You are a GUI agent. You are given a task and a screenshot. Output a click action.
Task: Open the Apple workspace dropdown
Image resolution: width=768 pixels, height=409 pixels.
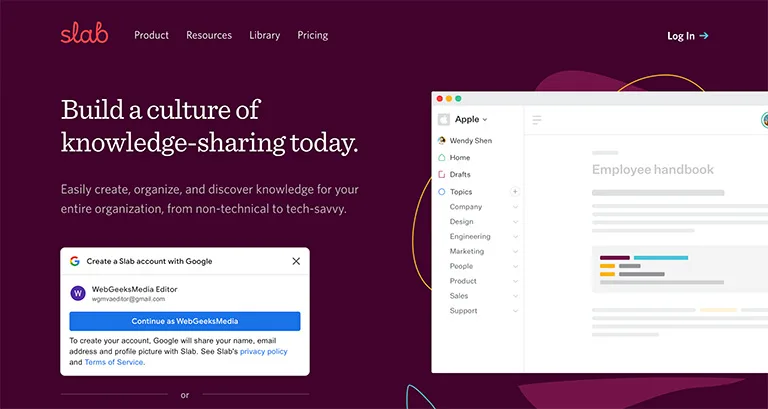[x=471, y=119]
